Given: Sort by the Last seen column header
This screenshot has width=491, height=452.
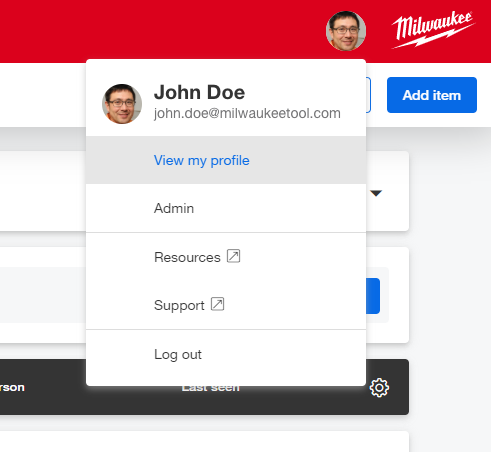Looking at the screenshot, I should point(211,389).
